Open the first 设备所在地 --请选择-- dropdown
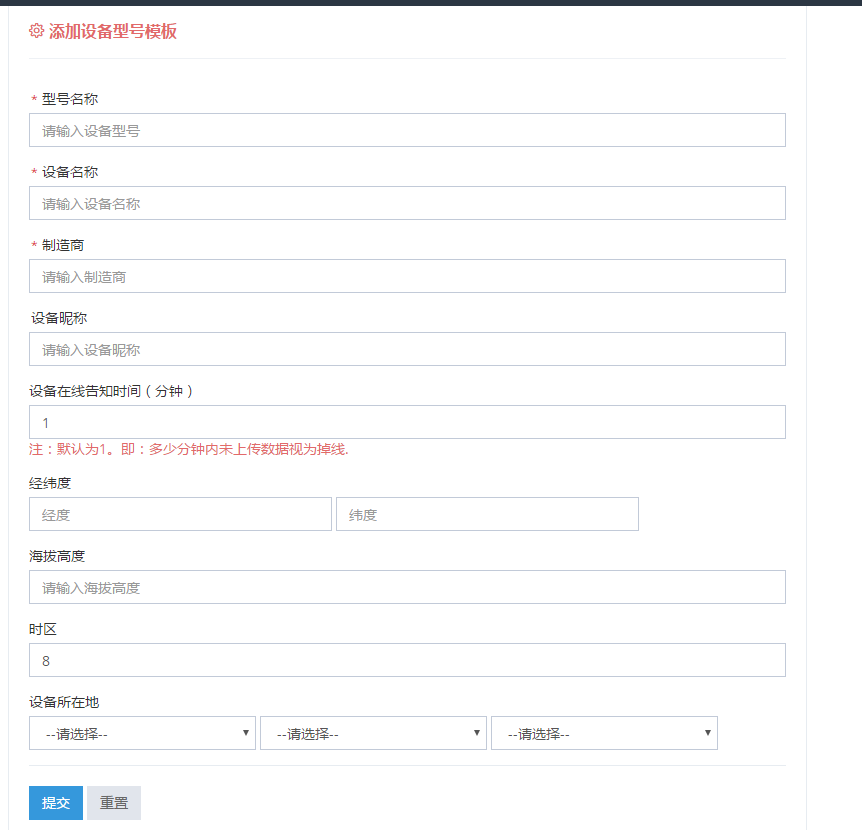Image resolution: width=862 pixels, height=830 pixels. [142, 733]
